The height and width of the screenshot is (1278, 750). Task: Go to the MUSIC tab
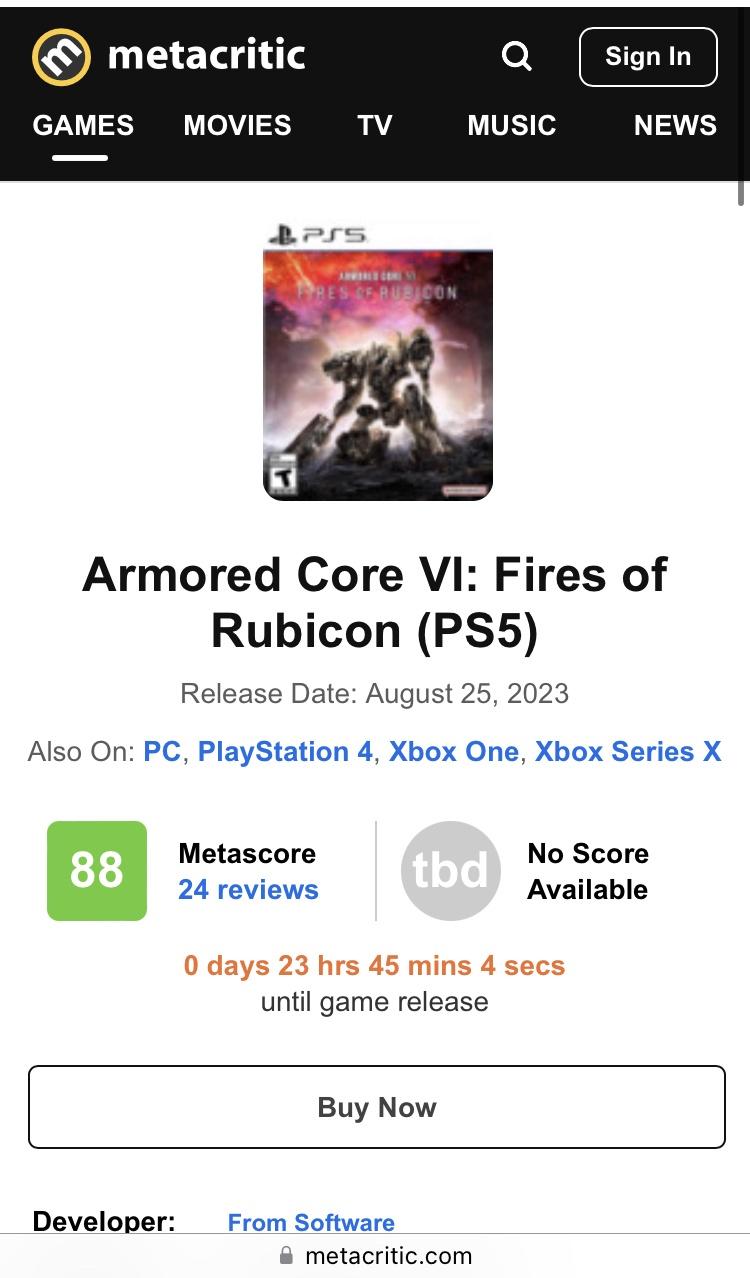point(511,126)
